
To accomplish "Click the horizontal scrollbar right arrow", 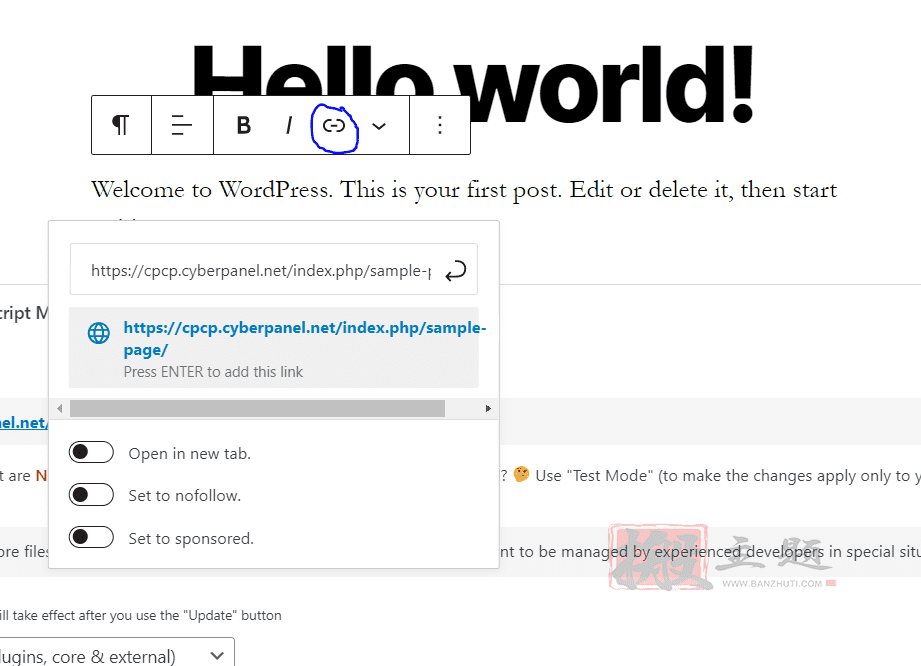I will click(x=488, y=408).
